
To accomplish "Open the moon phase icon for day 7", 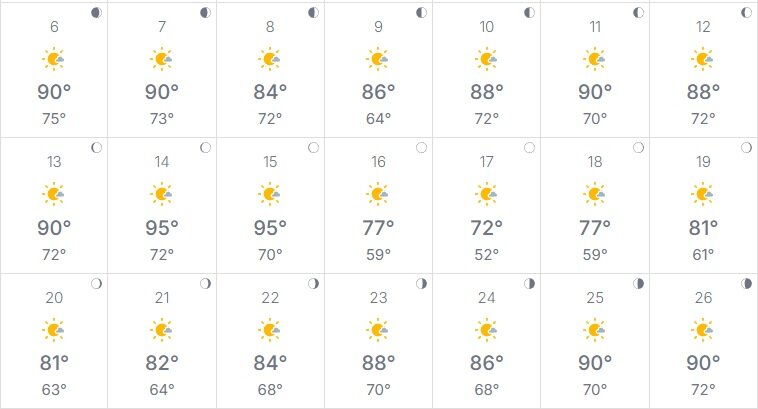I will [205, 13].
